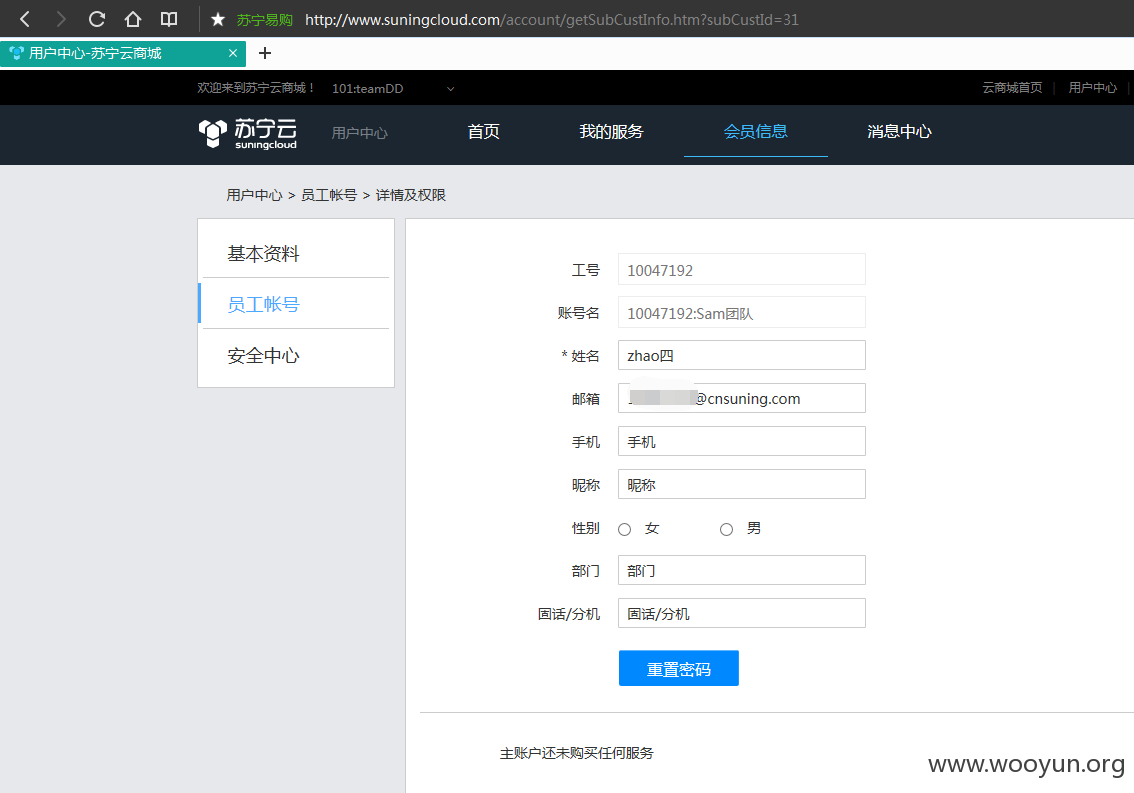The image size is (1134, 793).
Task: Click the 工号 field showing 10047192
Action: (x=741, y=270)
